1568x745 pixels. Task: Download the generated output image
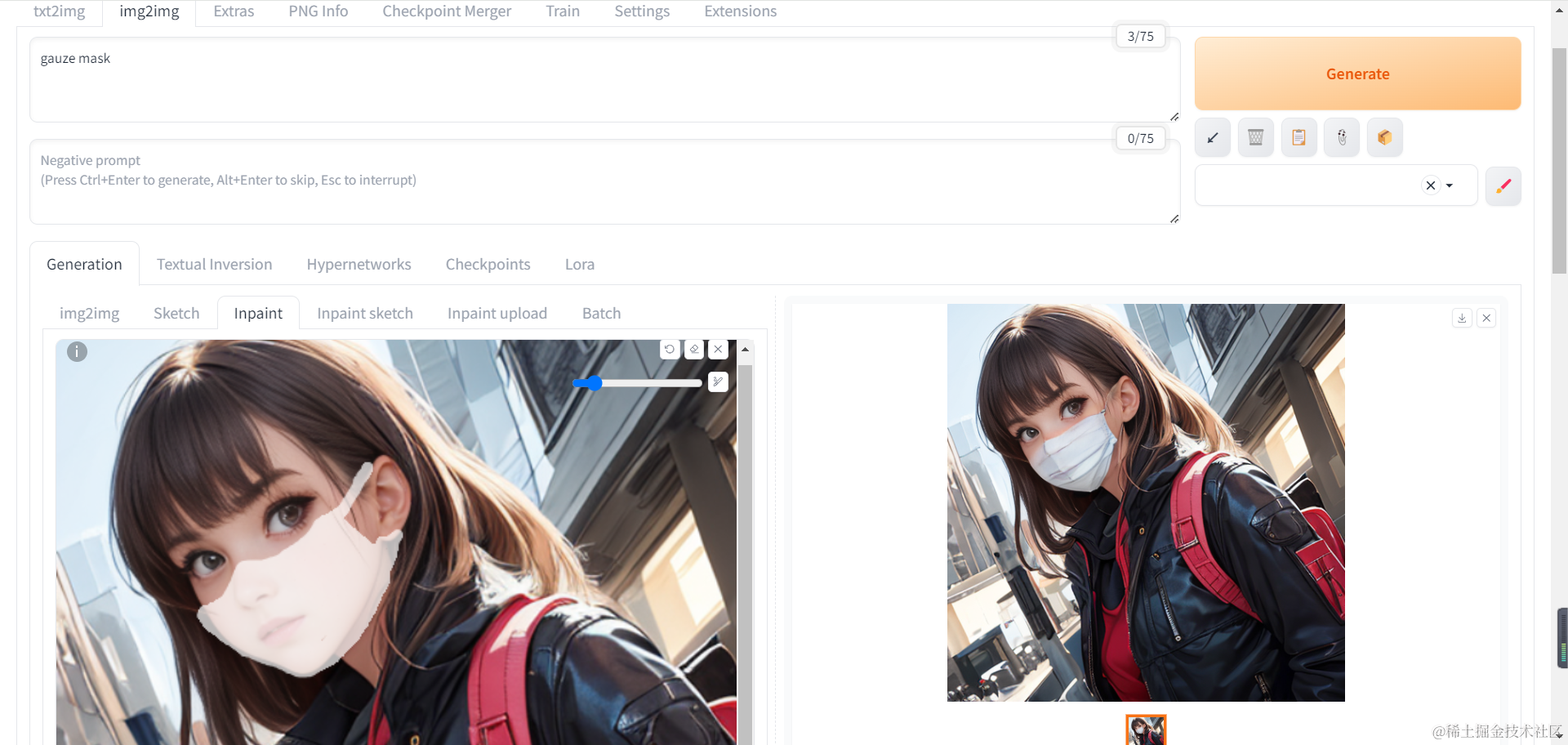(1462, 318)
